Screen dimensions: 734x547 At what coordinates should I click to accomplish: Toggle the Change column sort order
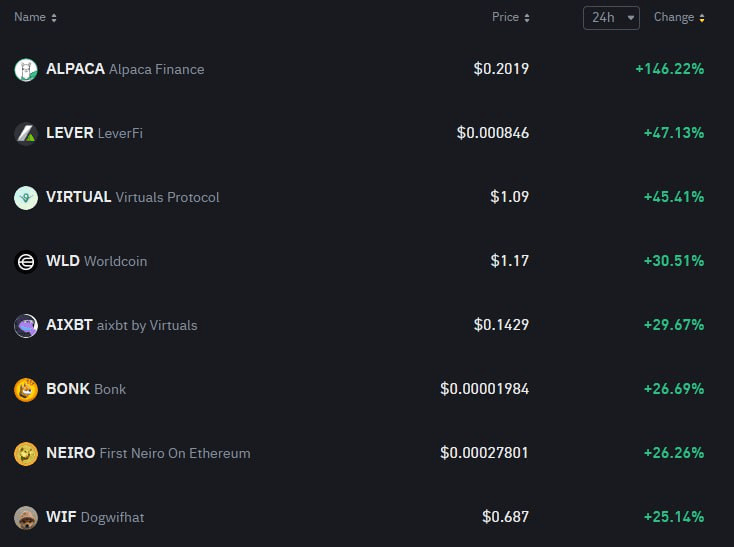[x=679, y=17]
